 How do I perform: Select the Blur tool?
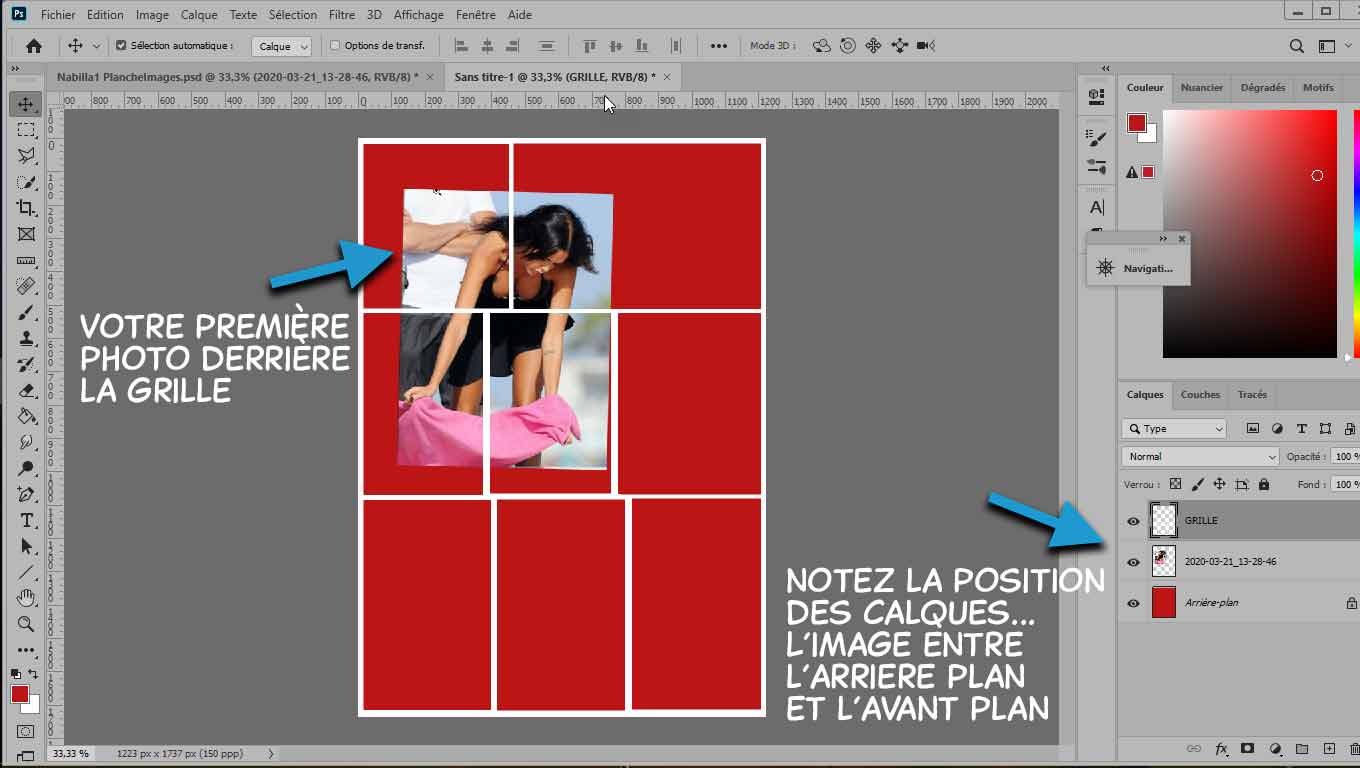coord(26,442)
